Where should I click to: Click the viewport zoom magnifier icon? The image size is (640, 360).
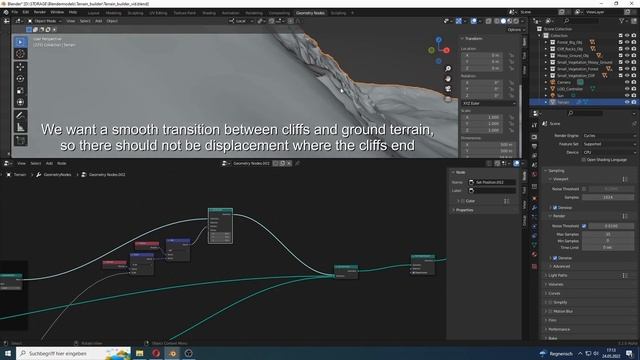[448, 69]
